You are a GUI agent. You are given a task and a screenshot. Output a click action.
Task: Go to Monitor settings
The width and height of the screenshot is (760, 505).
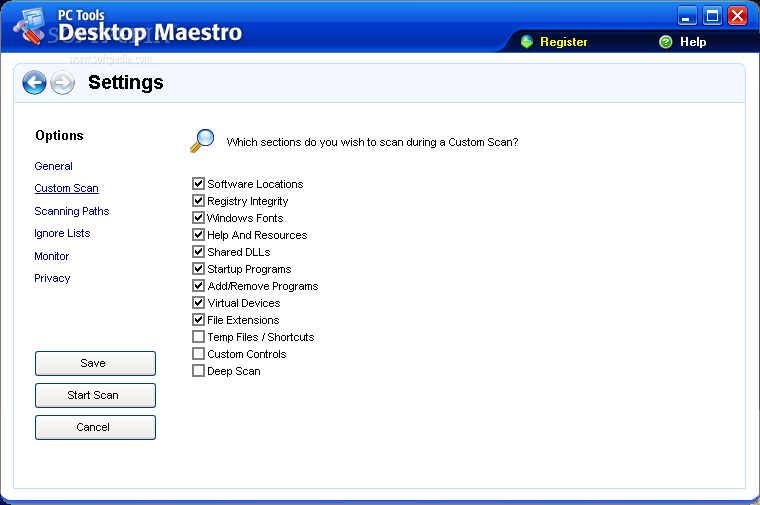tap(51, 256)
